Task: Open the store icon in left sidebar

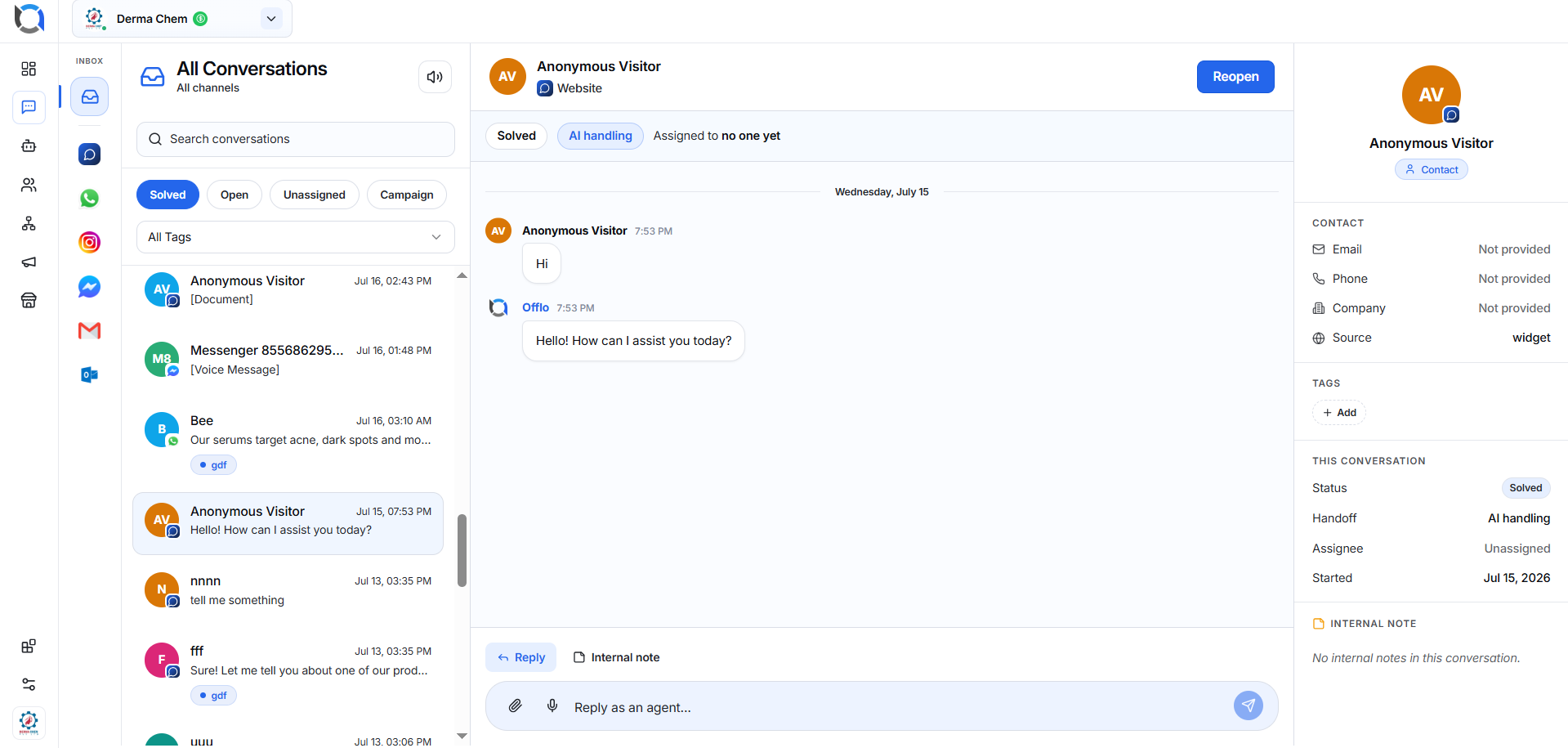Action: click(x=29, y=301)
